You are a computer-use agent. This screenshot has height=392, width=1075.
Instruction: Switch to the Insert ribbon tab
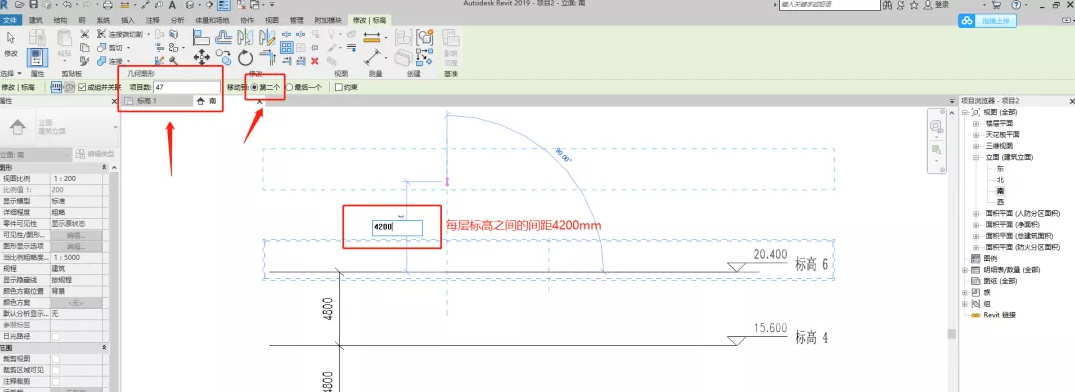[128, 21]
